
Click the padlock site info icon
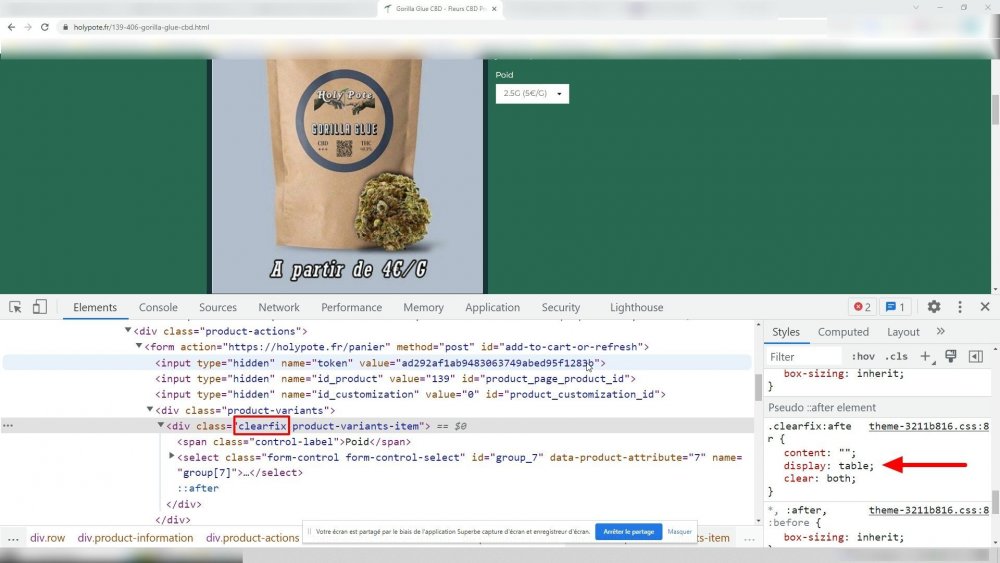pyautogui.click(x=65, y=27)
